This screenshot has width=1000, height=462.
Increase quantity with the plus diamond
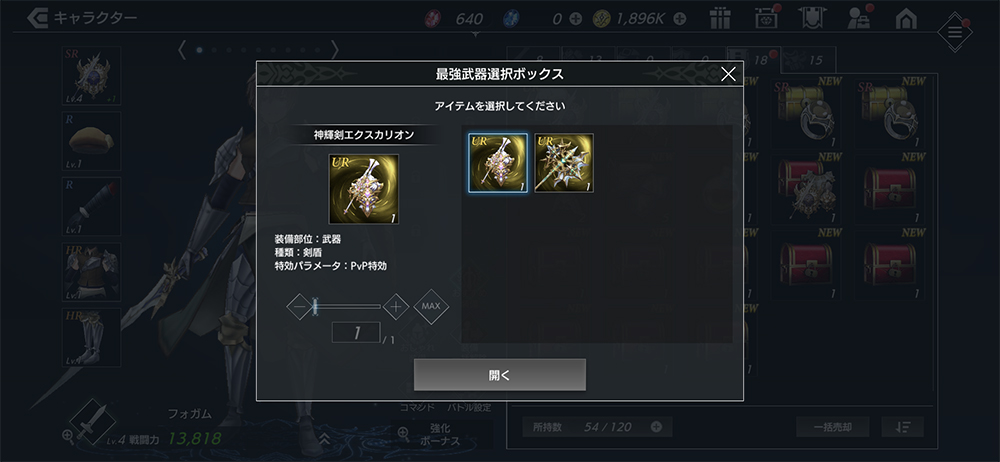396,307
